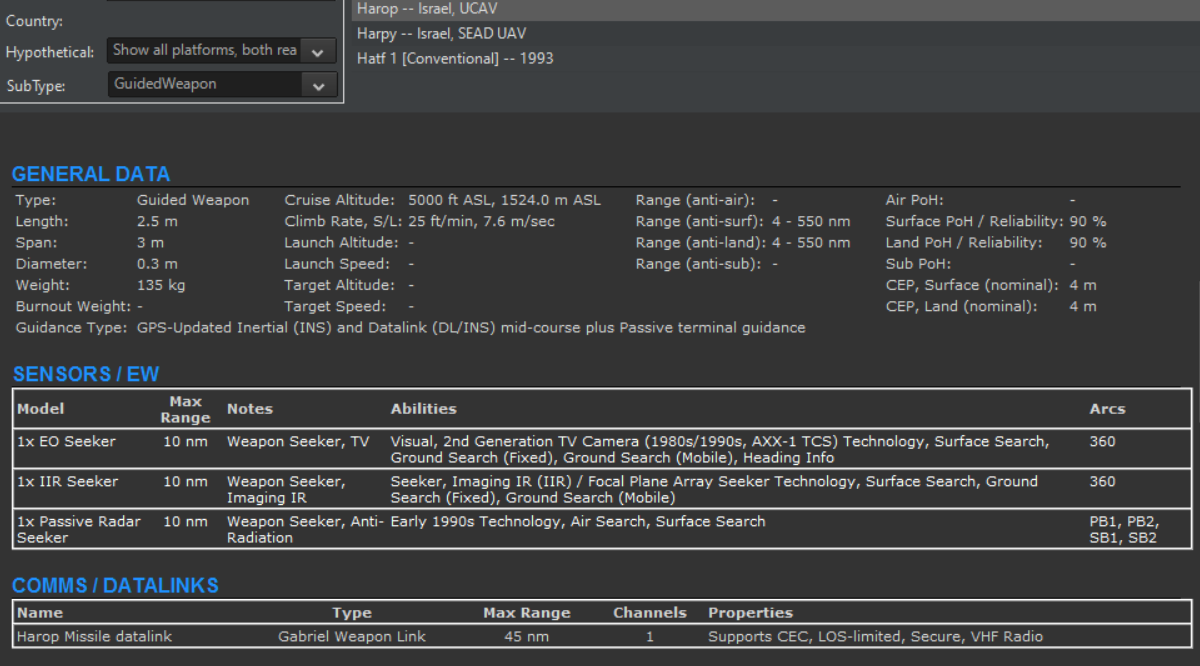Click the Length value 2.5 m
This screenshot has width=1200, height=666.
[157, 221]
